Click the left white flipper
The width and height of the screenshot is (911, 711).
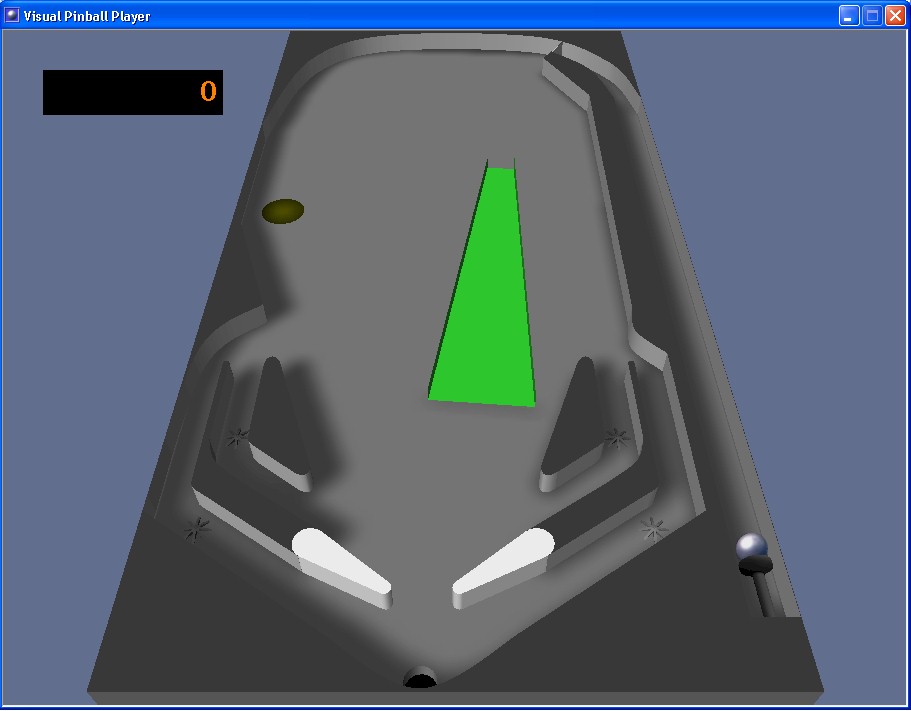point(341,568)
